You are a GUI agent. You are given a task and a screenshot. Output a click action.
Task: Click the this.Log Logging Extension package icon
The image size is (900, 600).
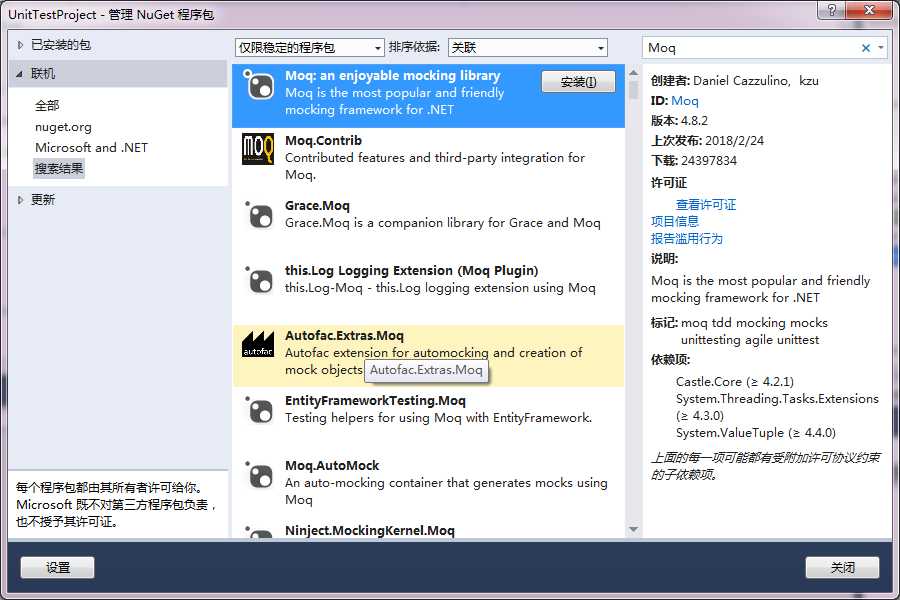point(258,281)
